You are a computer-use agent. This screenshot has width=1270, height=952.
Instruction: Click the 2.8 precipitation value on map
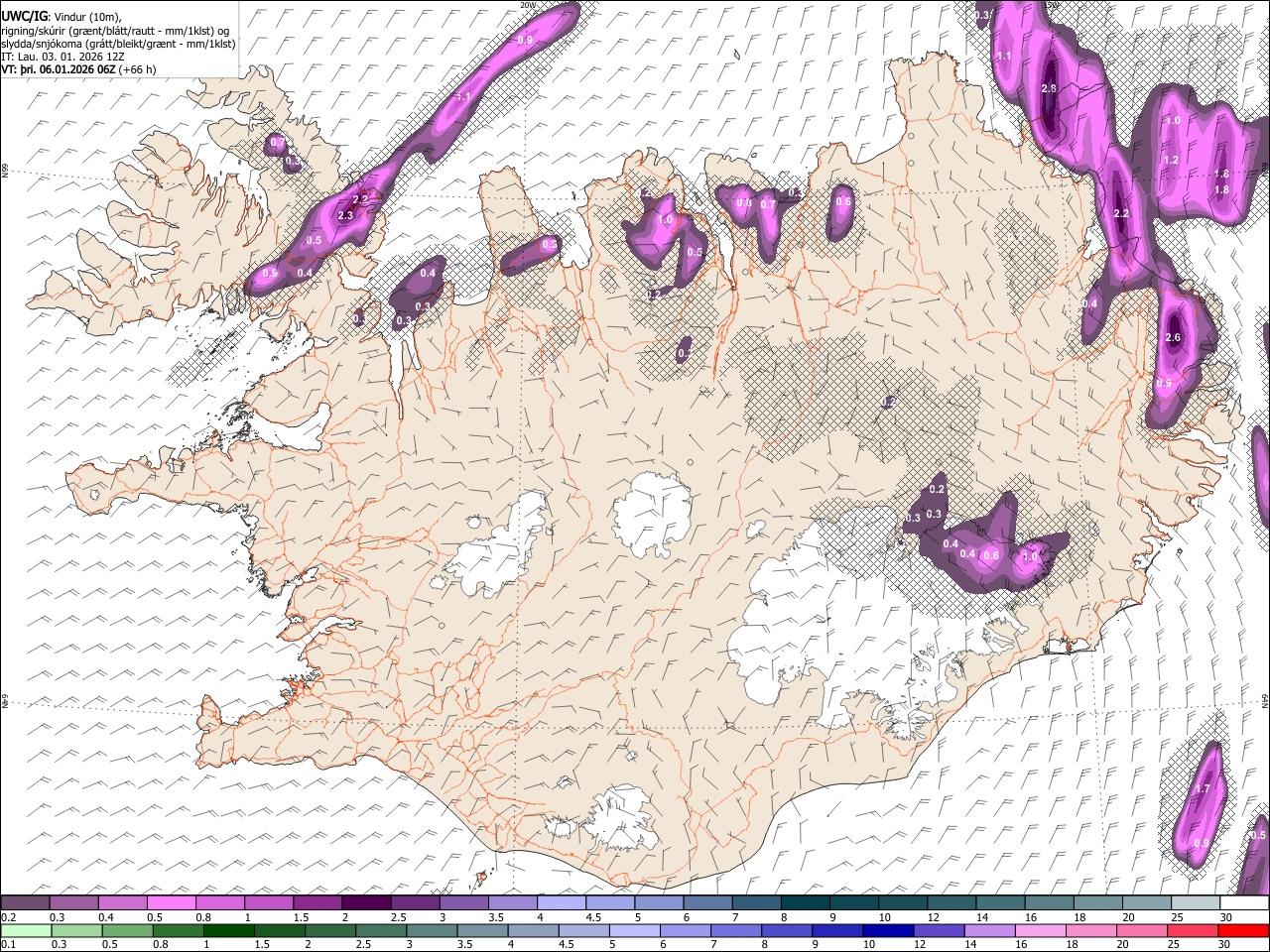(1049, 89)
